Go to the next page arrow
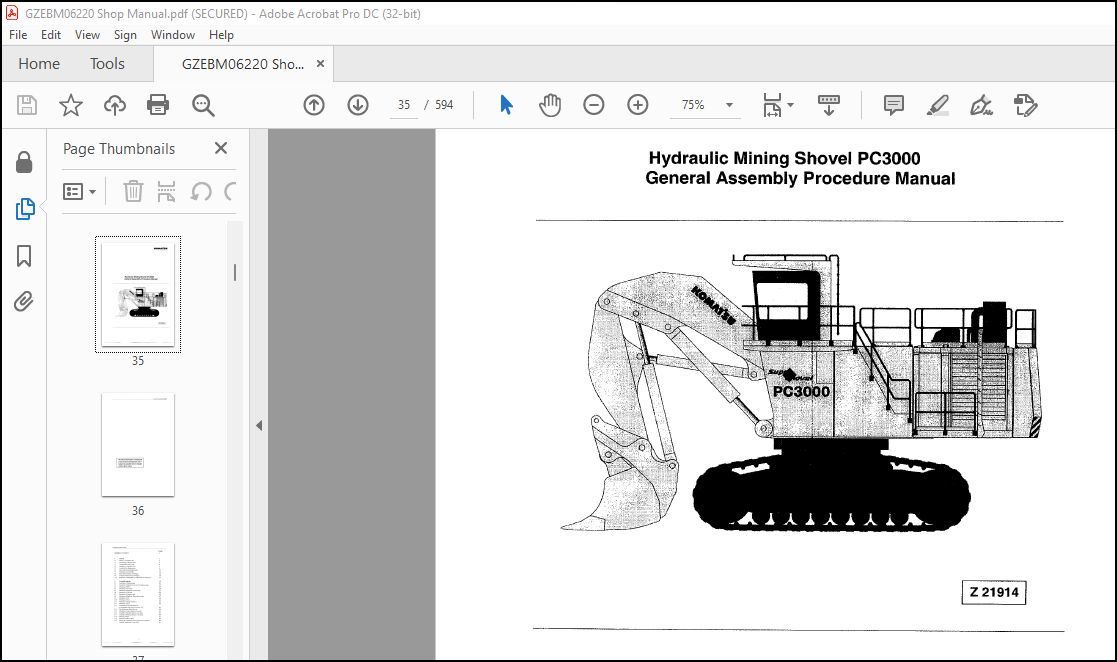 pyautogui.click(x=358, y=105)
